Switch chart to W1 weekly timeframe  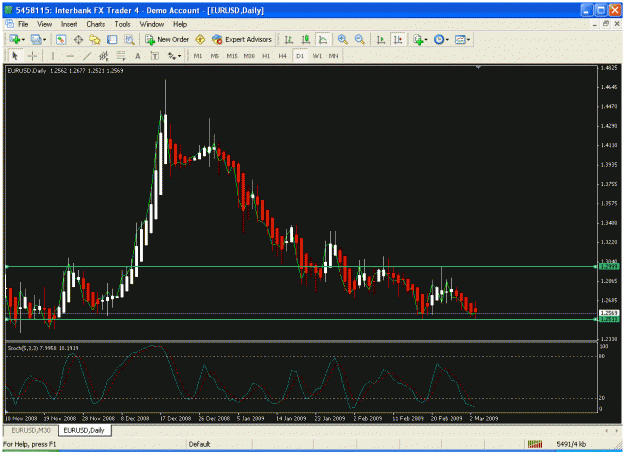coord(317,56)
